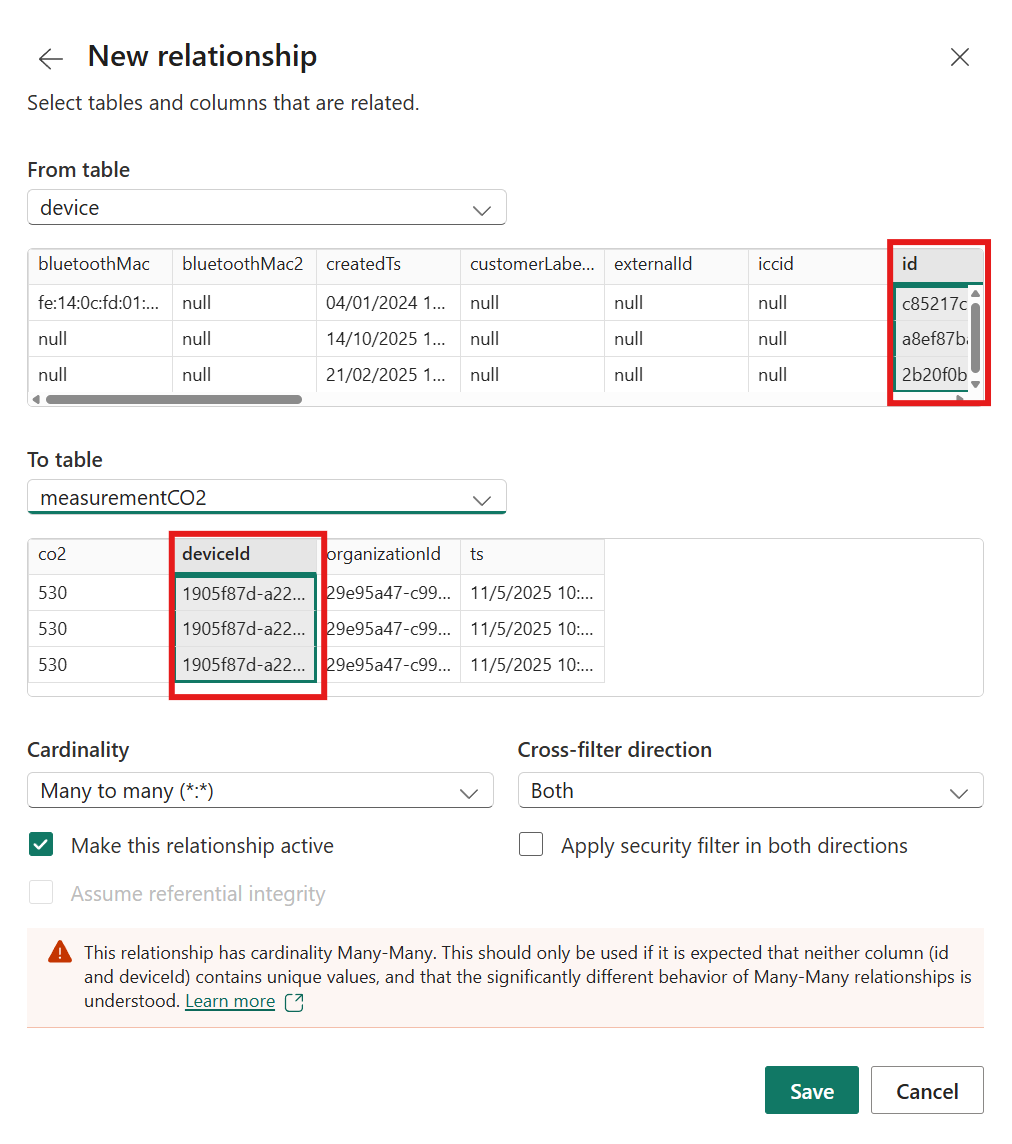
Task: Click the back arrow icon
Action: click(x=50, y=59)
